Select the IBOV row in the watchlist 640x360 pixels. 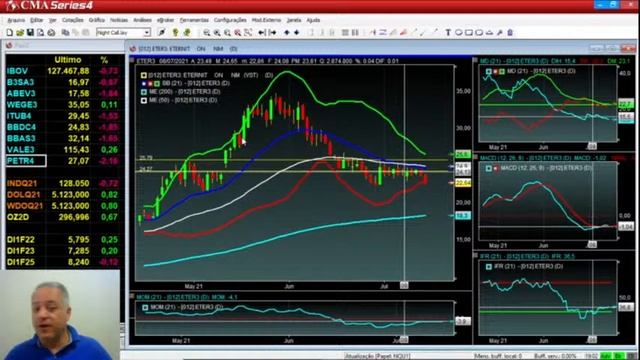(64, 71)
